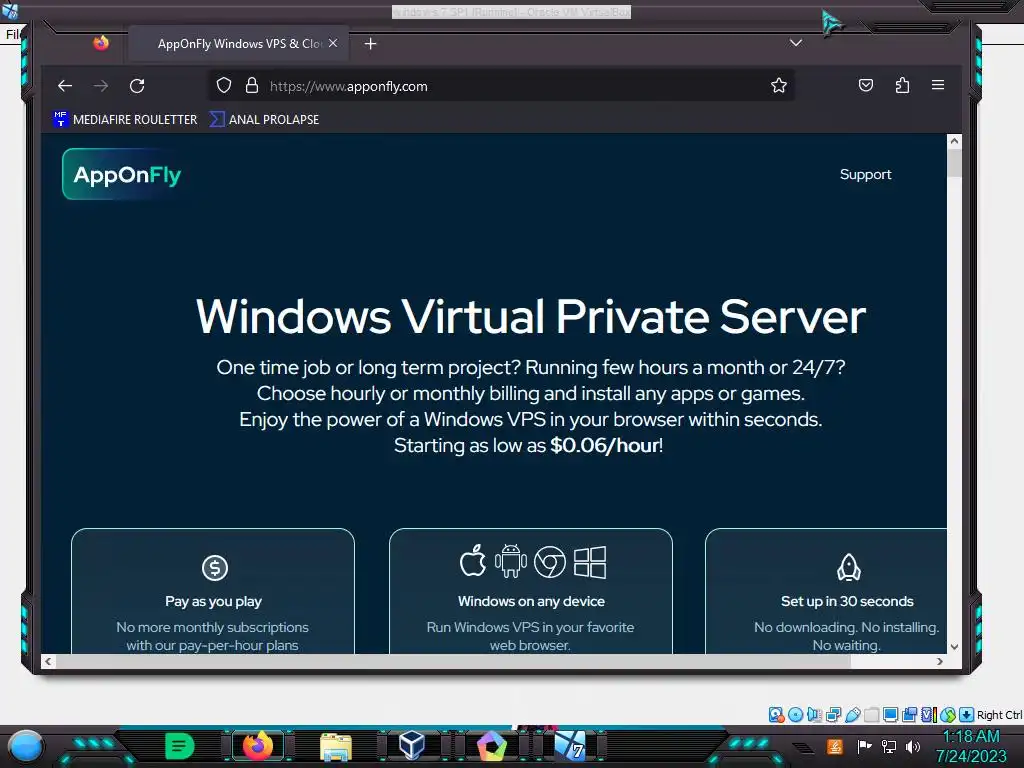Open the extensions puzzle-piece icon
The width and height of the screenshot is (1024, 768).
pos(902,86)
